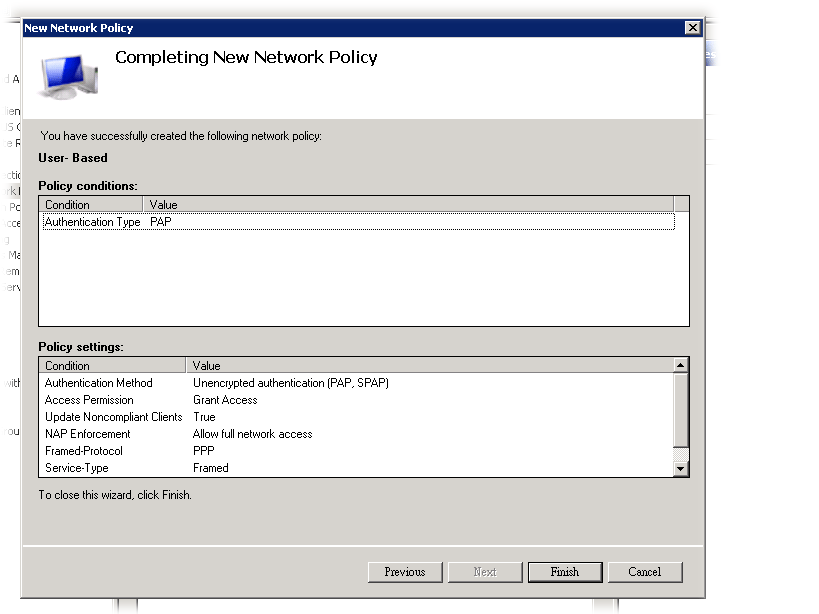Click the Finish button to close wizard
The width and height of the screenshot is (819, 614).
pos(565,572)
